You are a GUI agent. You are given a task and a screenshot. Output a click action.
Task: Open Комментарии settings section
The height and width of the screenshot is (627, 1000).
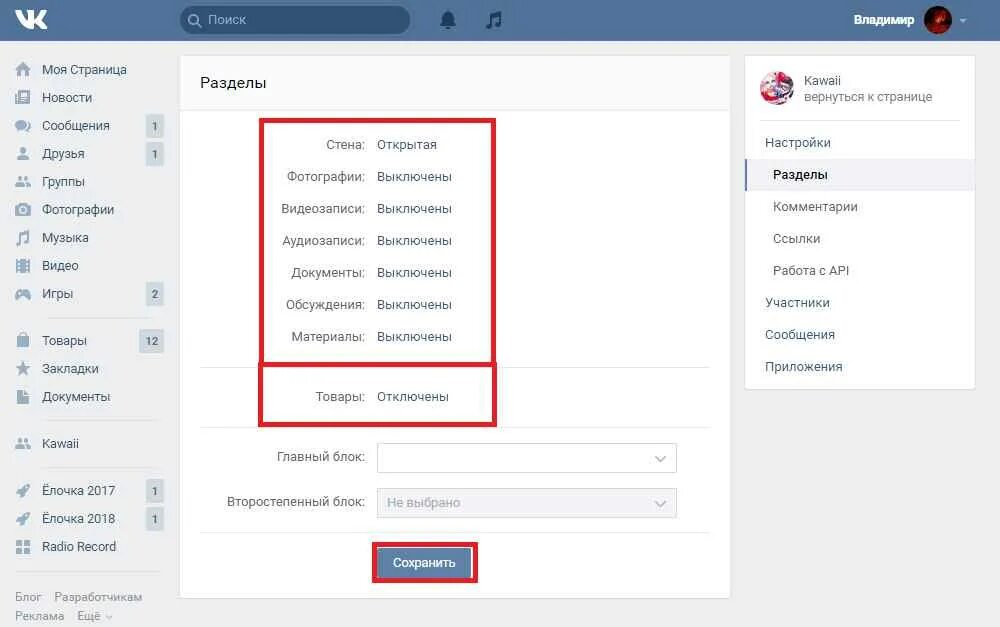point(860,207)
